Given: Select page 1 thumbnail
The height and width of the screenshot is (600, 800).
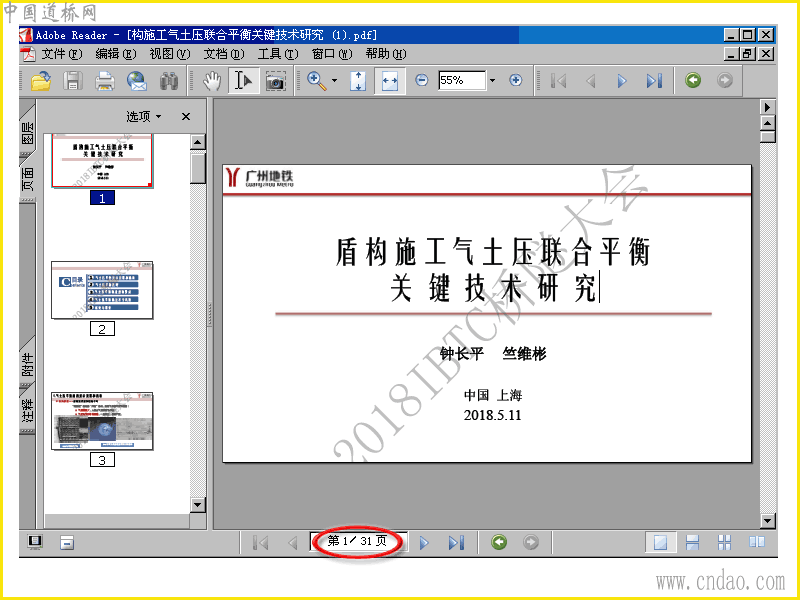Looking at the screenshot, I should 102,161.
